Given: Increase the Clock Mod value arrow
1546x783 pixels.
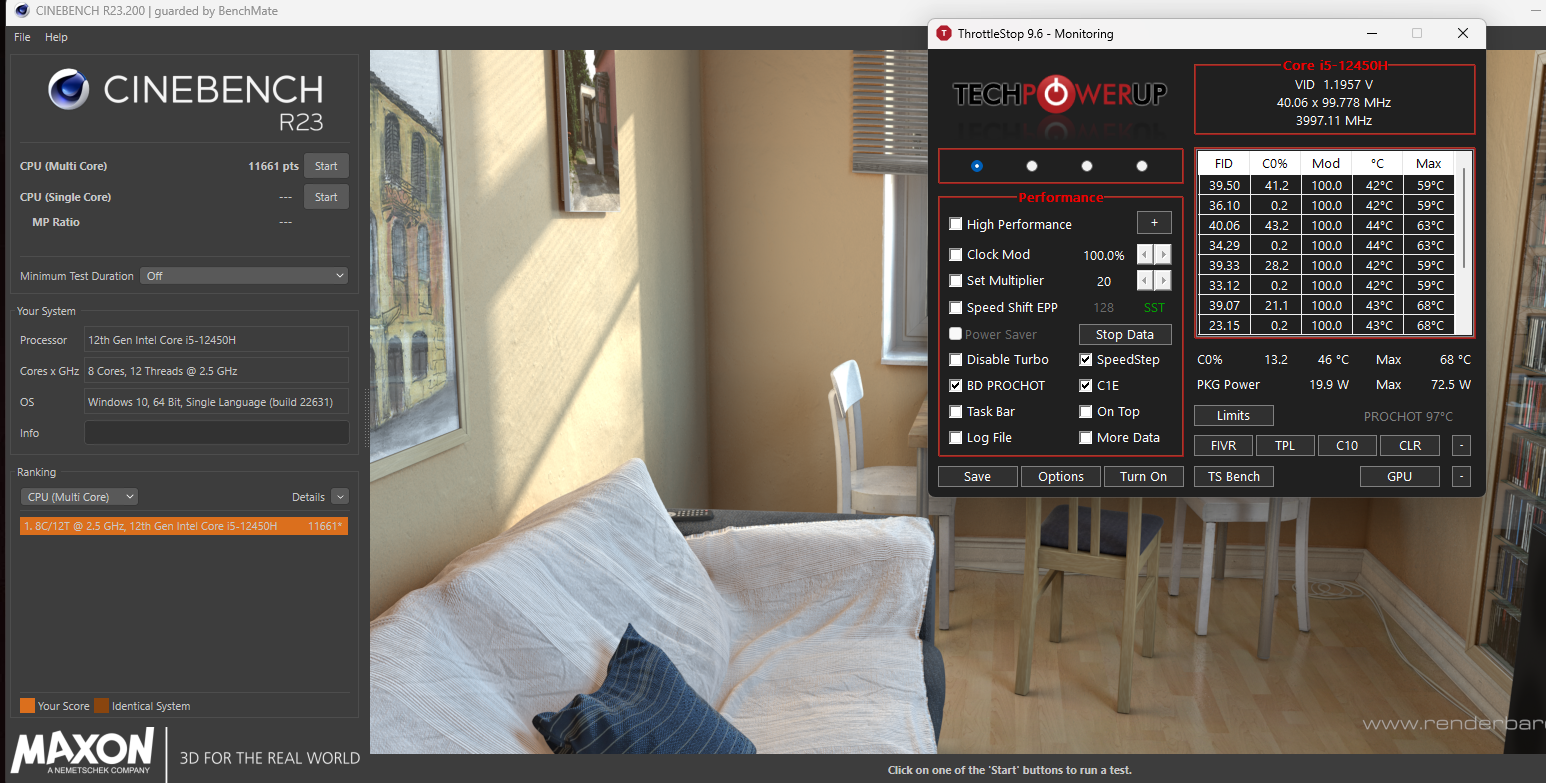Looking at the screenshot, I should 1163,255.
